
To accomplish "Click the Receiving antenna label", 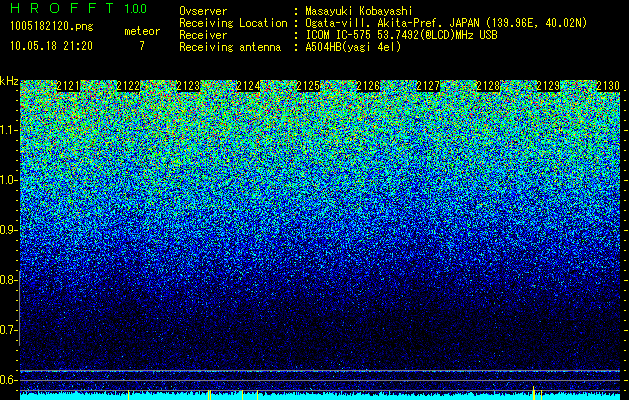I will point(230,47).
